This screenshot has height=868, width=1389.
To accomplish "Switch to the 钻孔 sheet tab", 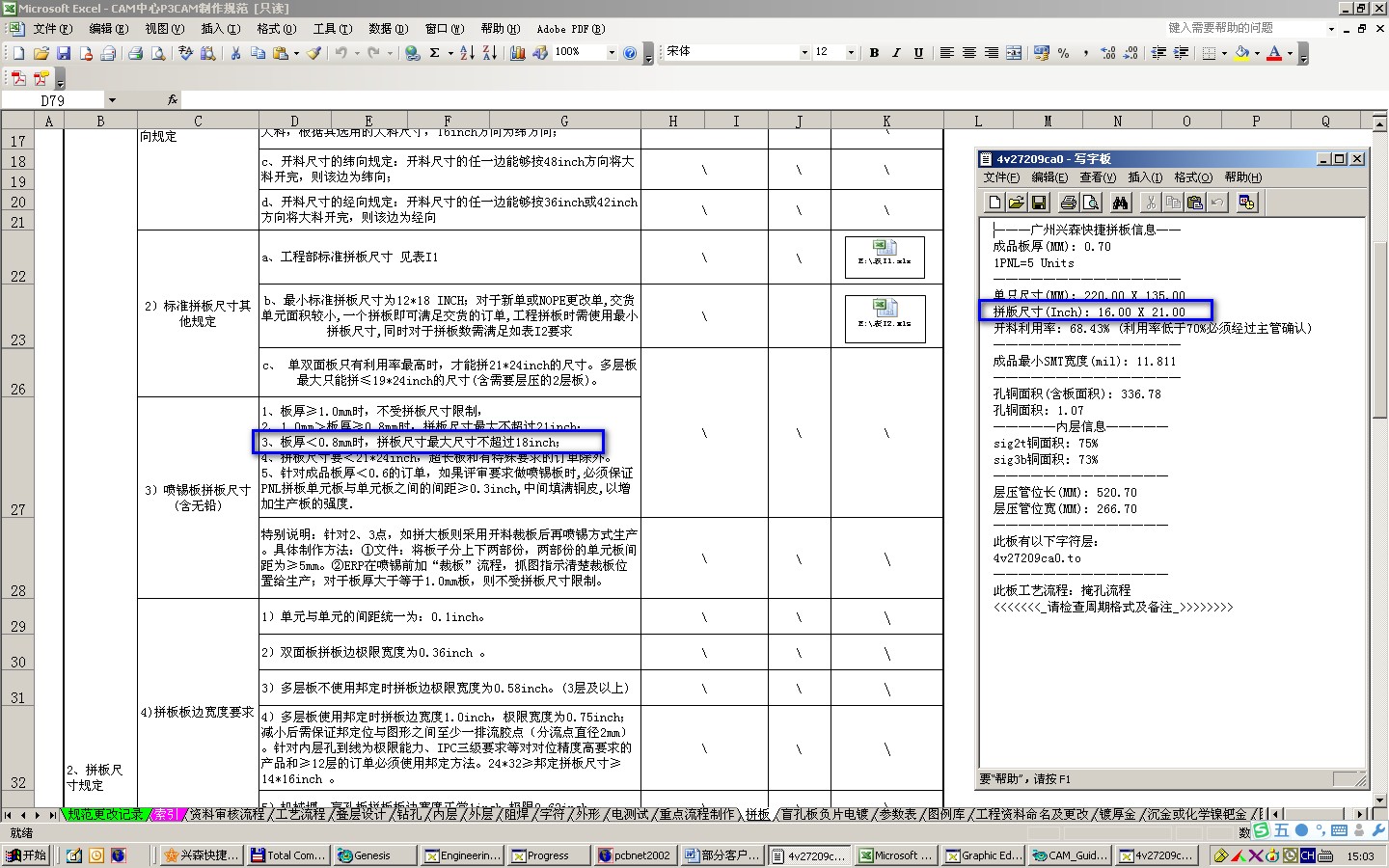I will tap(409, 815).
